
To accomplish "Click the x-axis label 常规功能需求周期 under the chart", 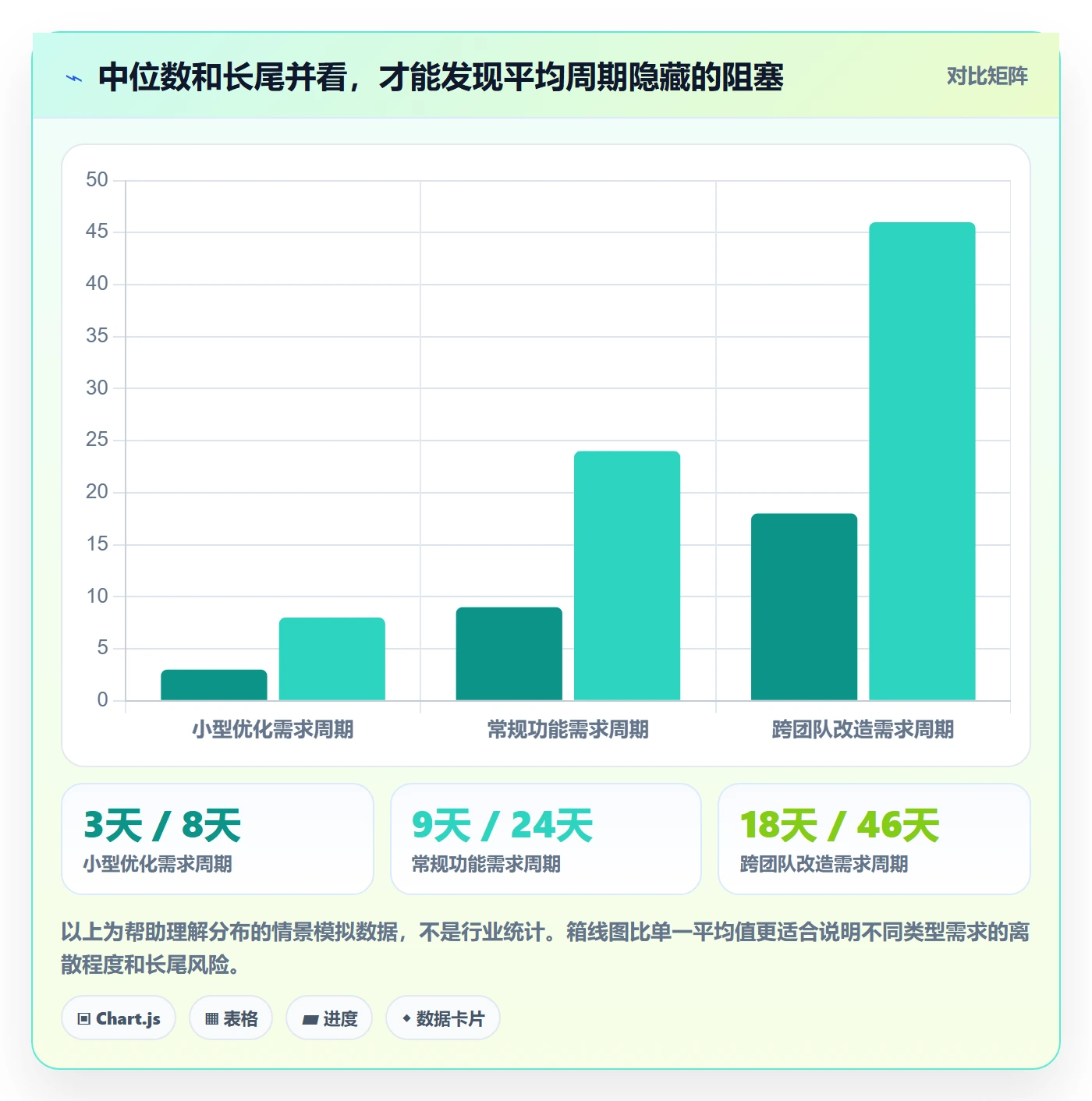I will (x=568, y=729).
